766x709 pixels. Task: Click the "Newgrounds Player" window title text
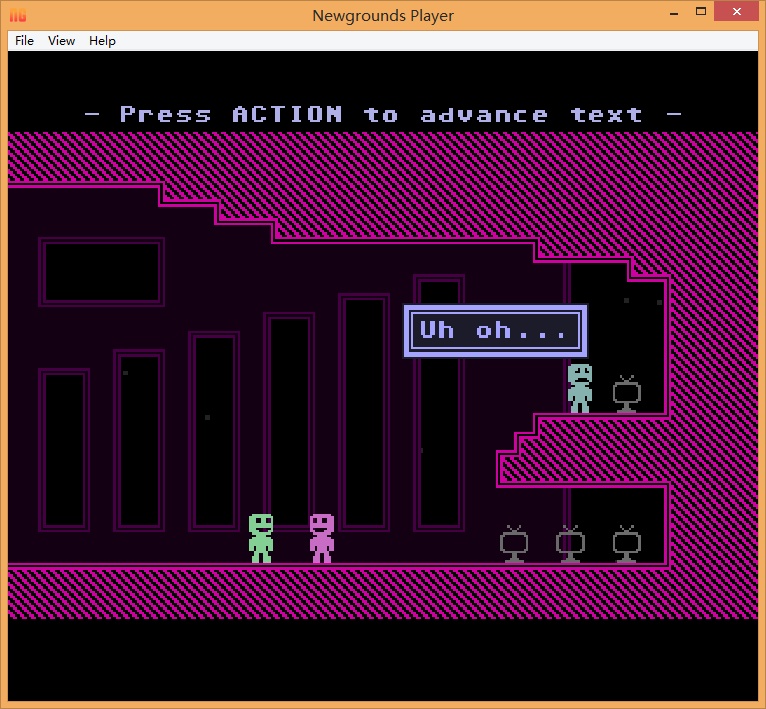tap(383, 15)
